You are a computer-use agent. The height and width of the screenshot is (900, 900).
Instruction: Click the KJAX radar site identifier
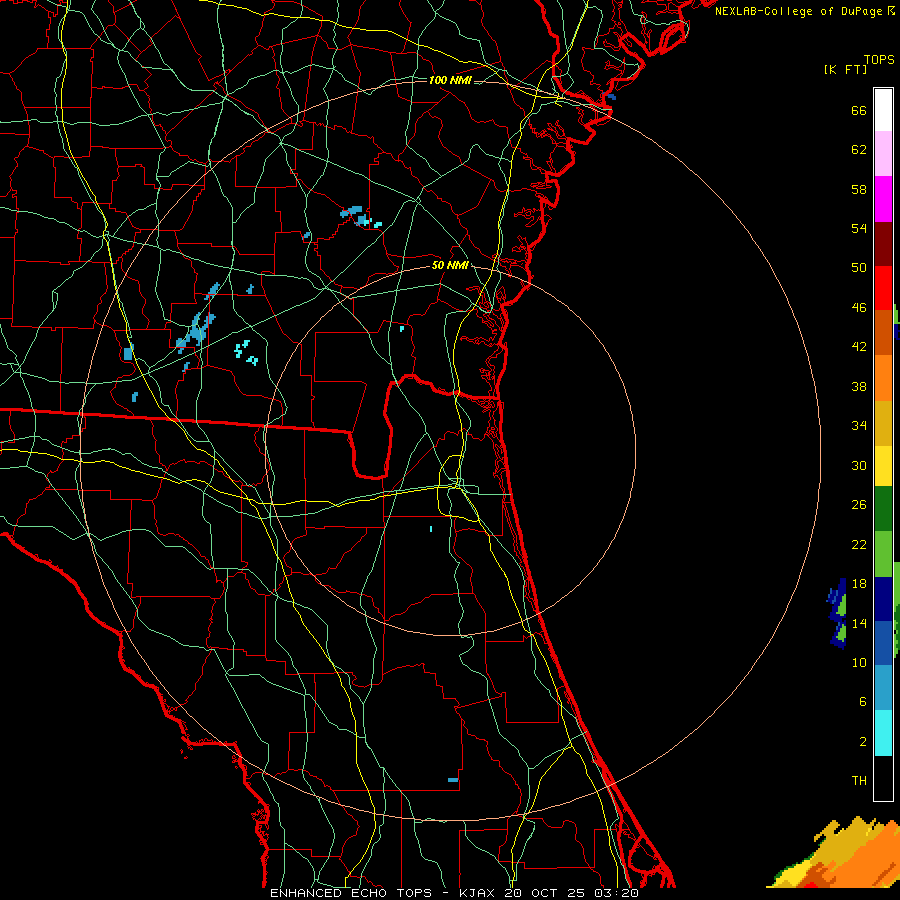click(x=479, y=893)
